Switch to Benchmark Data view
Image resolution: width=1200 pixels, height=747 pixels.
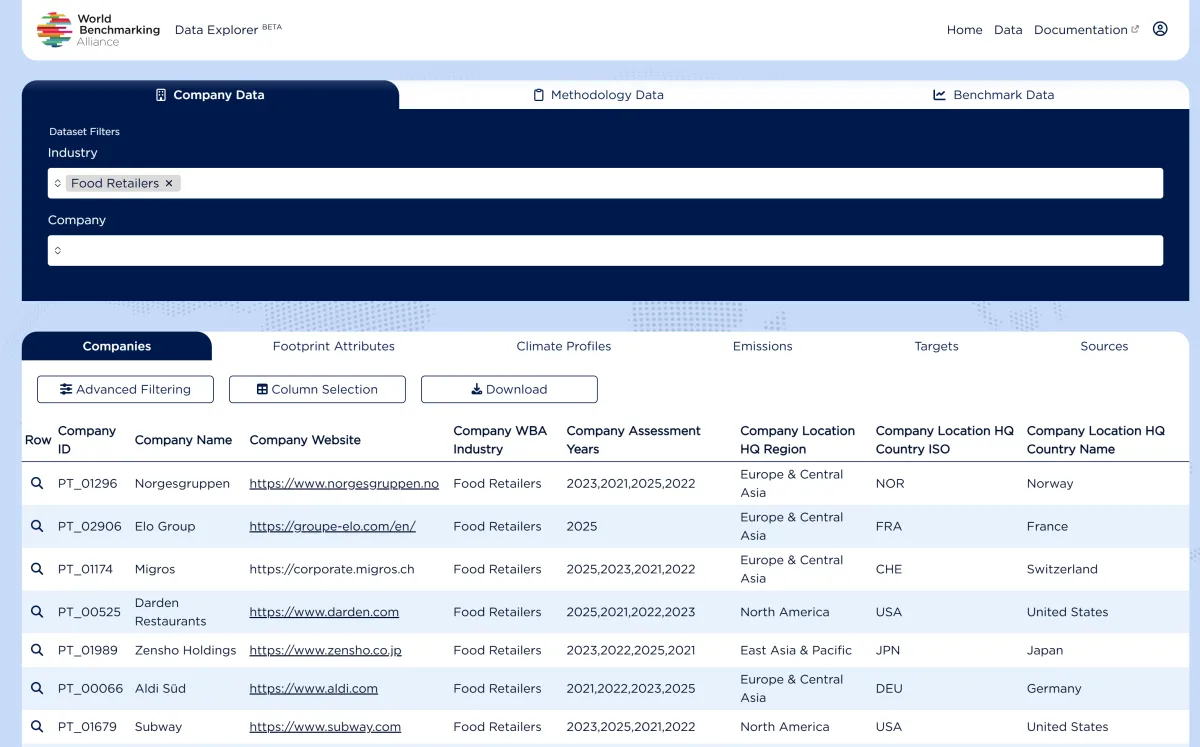pos(993,94)
